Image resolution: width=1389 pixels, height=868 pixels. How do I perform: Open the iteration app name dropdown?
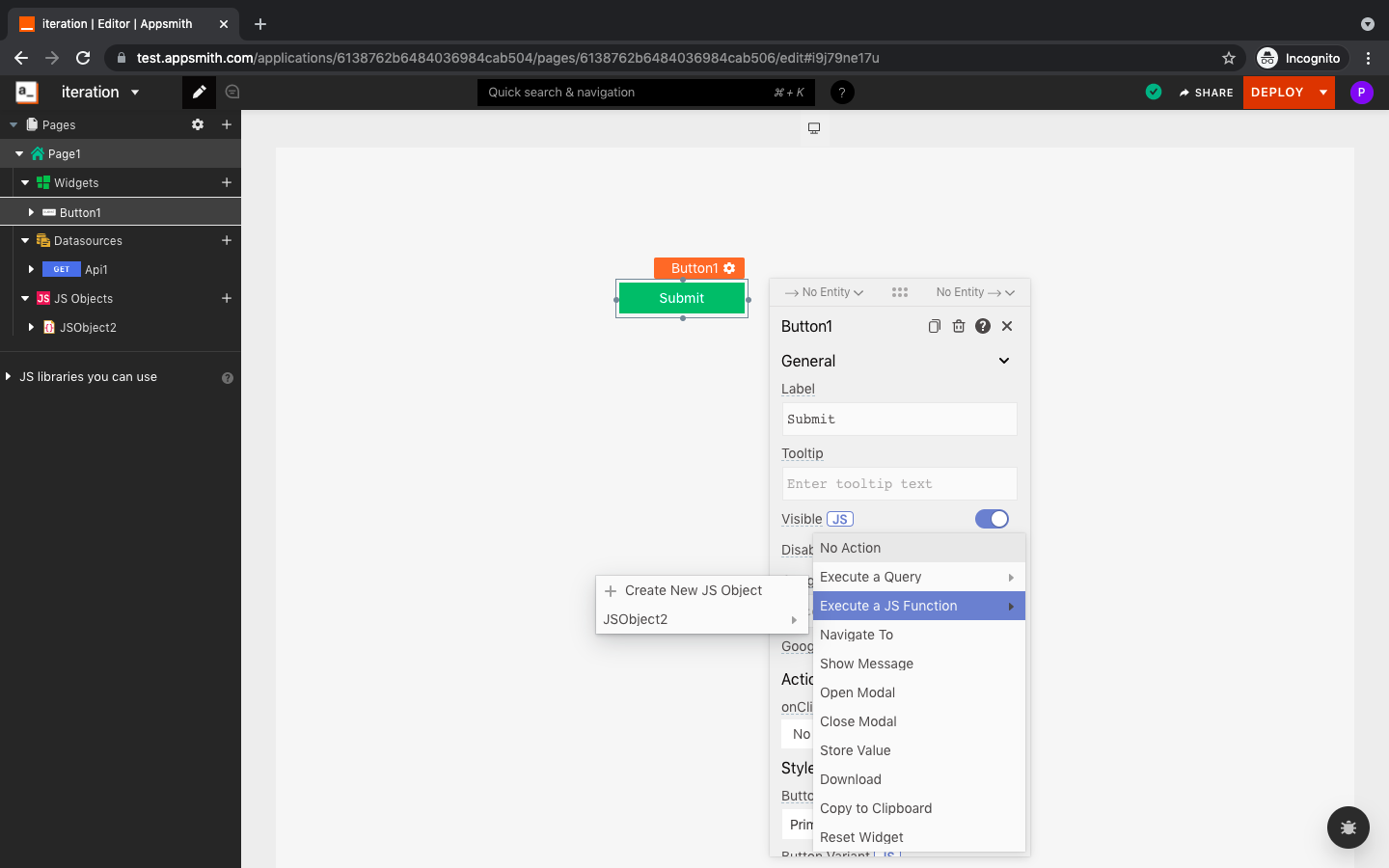coord(135,93)
